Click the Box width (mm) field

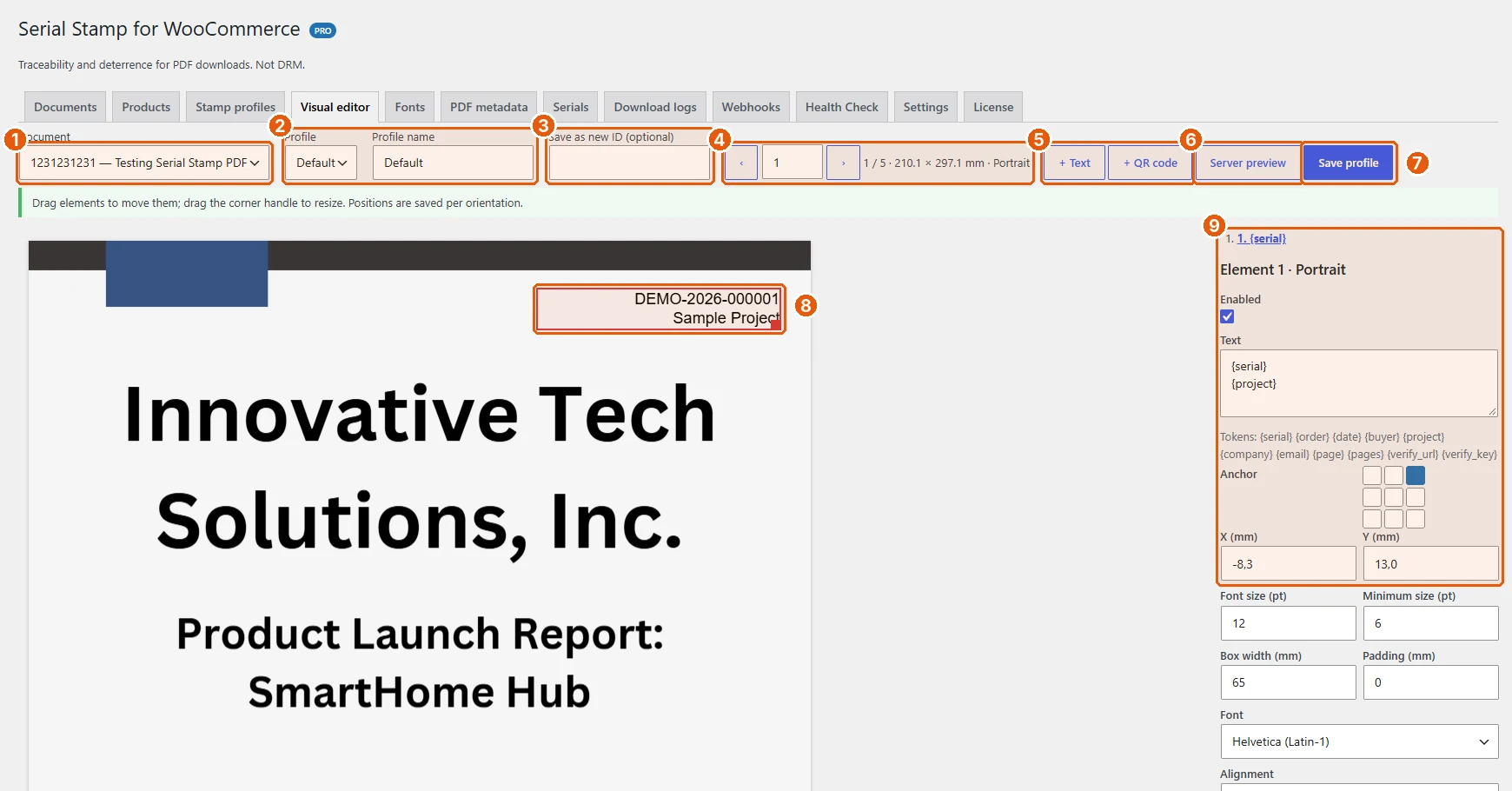click(x=1288, y=682)
